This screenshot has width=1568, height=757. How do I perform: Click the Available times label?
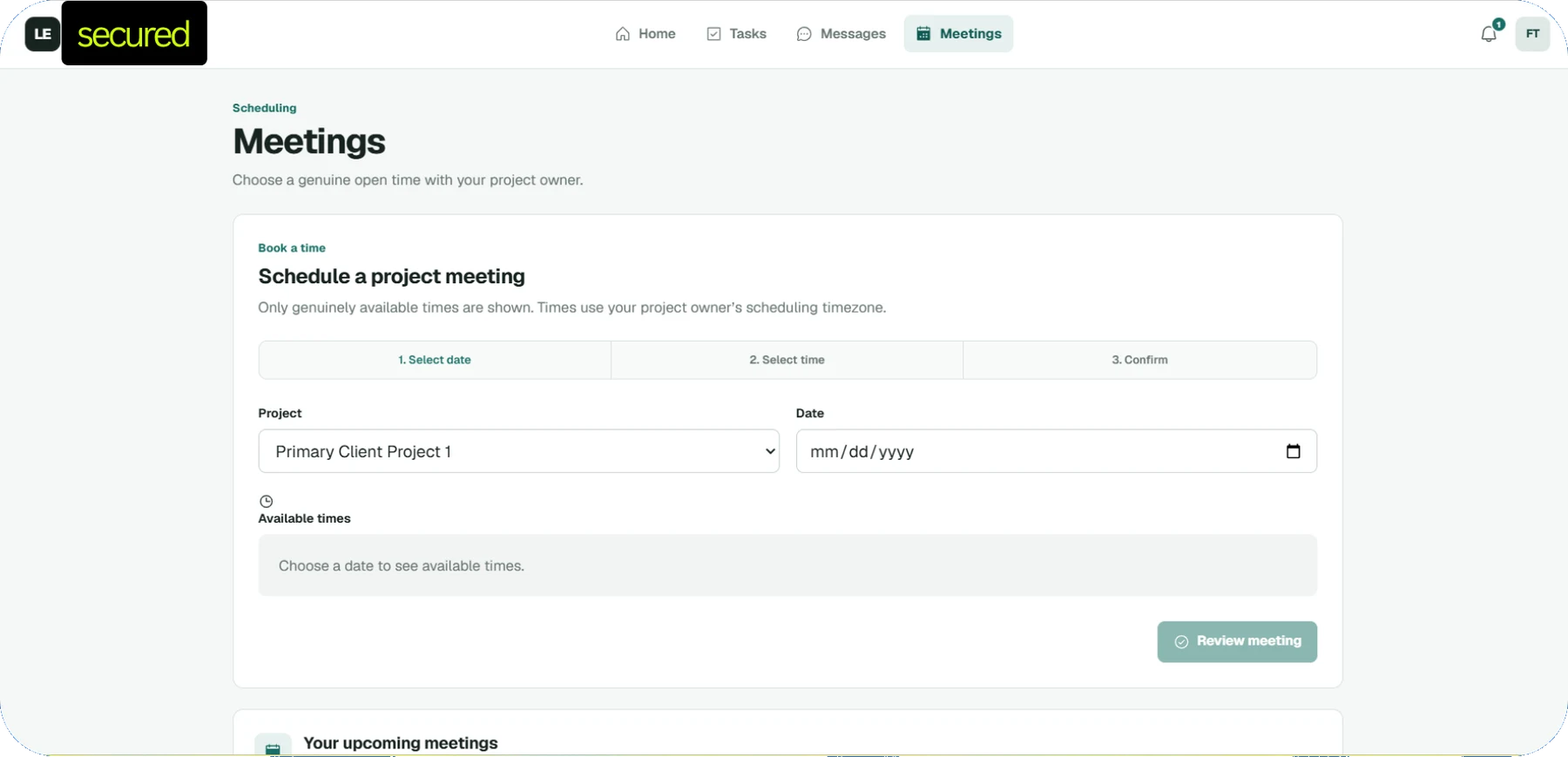tap(305, 518)
